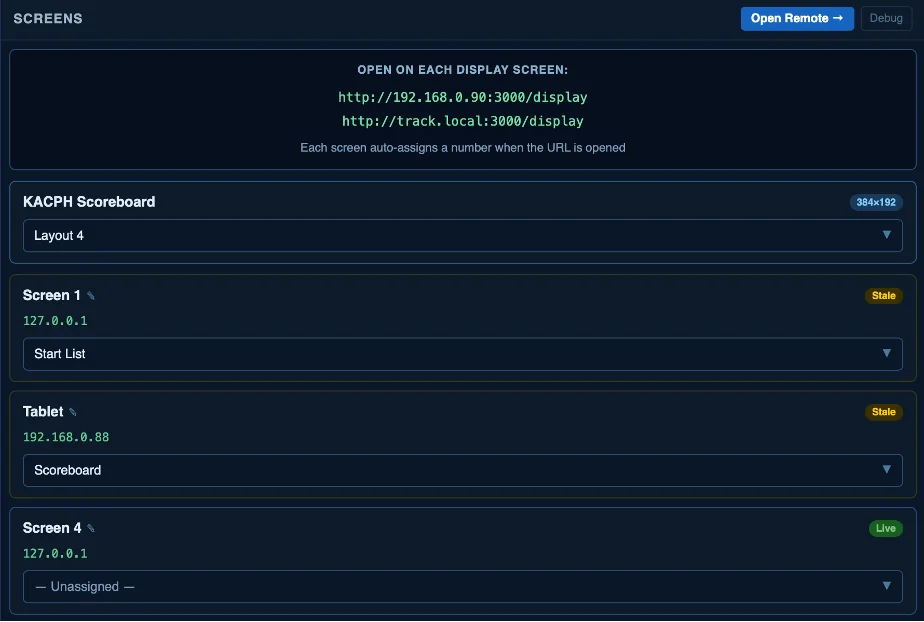Click the Stale badge on Screen 1
The width and height of the screenshot is (924, 622).
click(x=883, y=296)
